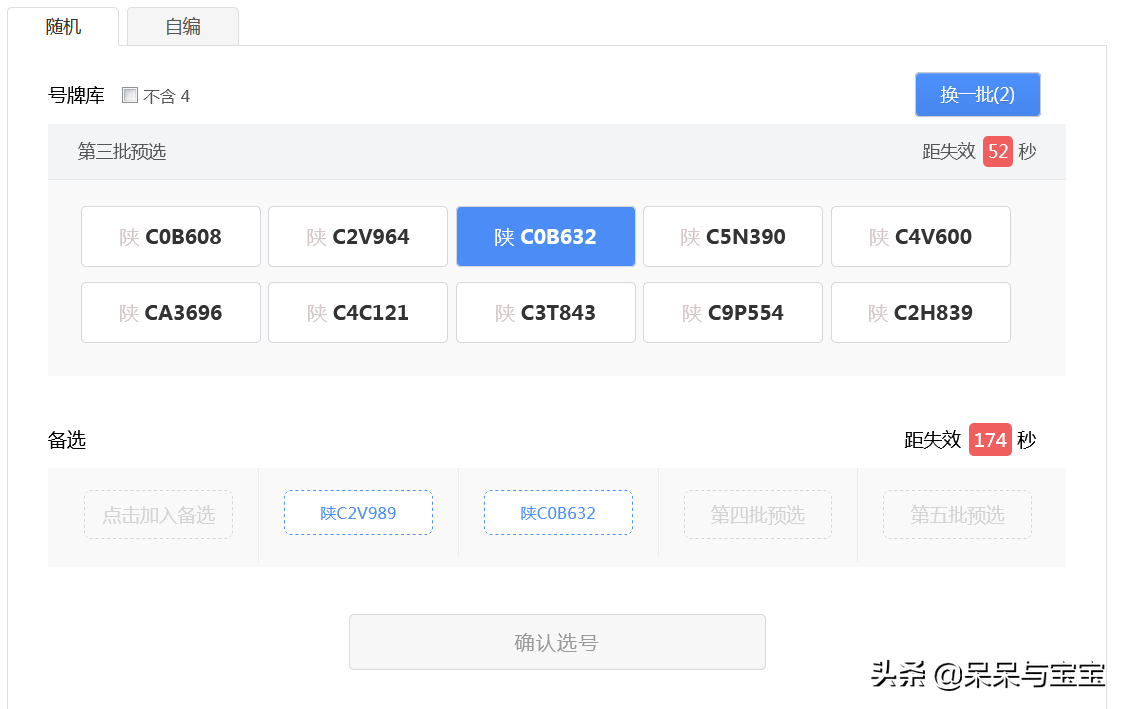The height and width of the screenshot is (709, 1126).
Task: Click the highlighted plate 陕 C0B632
Action: 546,236
